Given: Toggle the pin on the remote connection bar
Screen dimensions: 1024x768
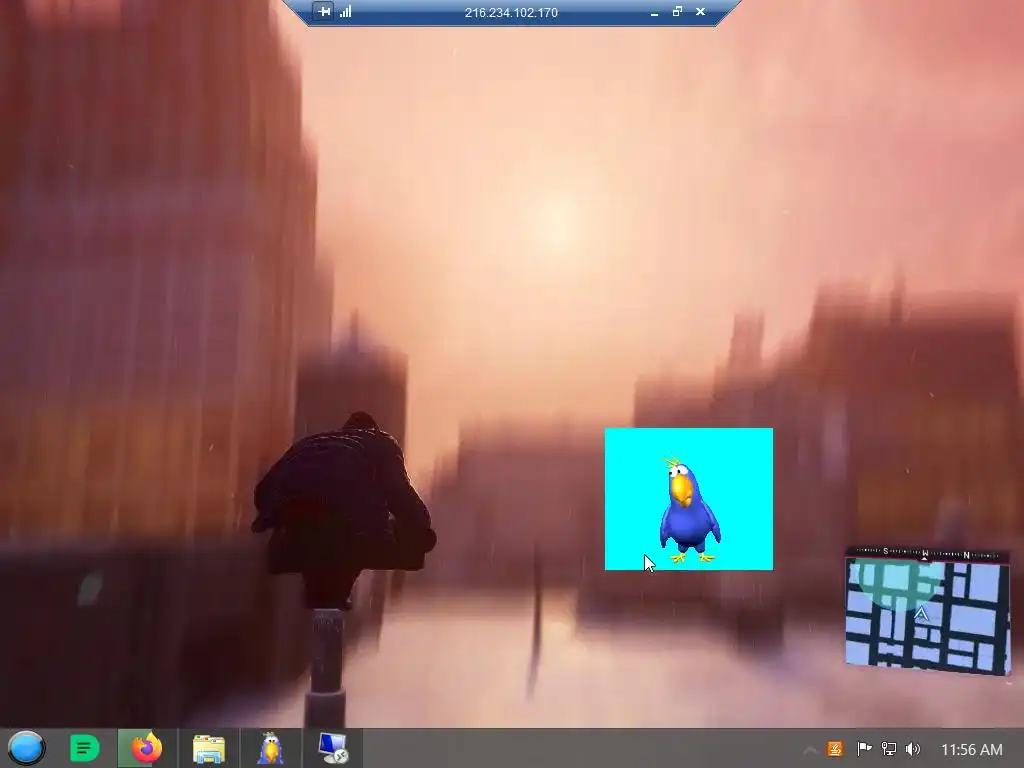Looking at the screenshot, I should pyautogui.click(x=324, y=12).
